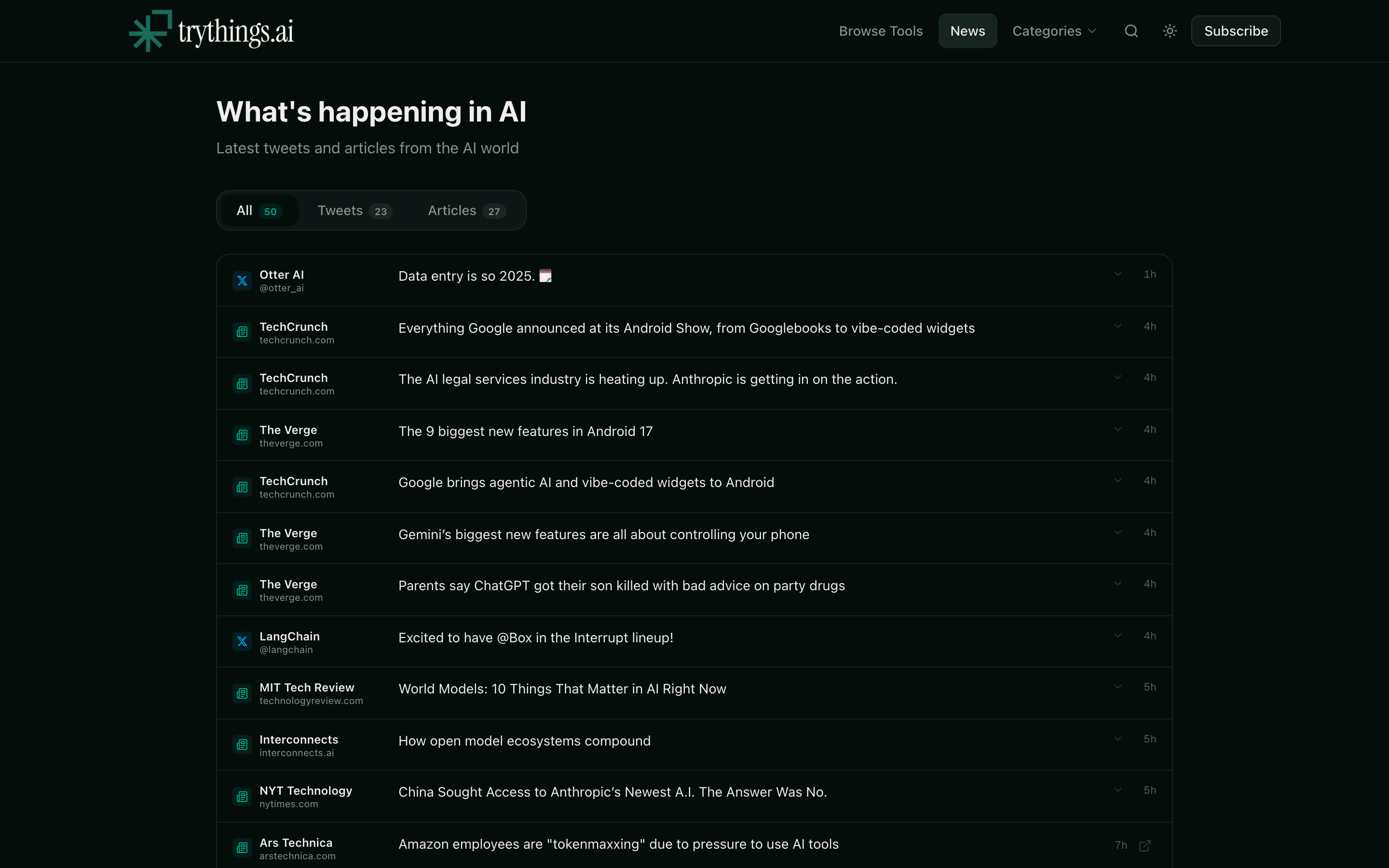This screenshot has width=1389, height=868.
Task: Go to Browse Tools page
Action: pos(881,31)
